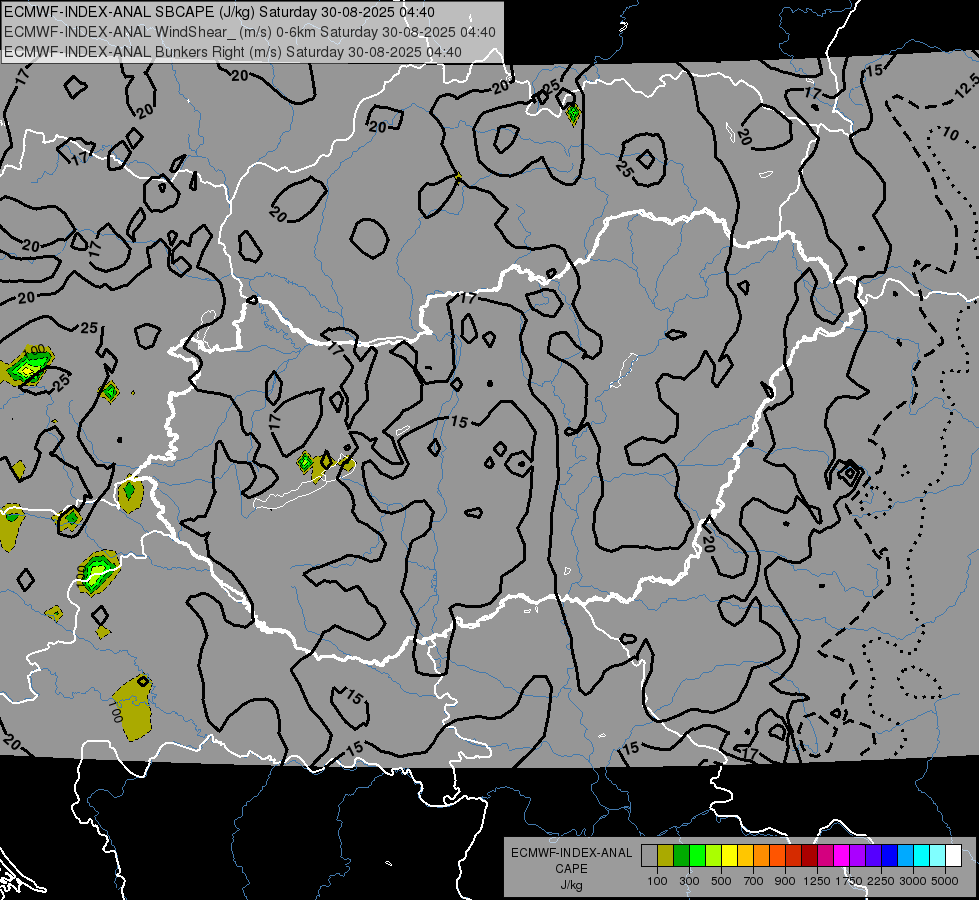Click the dark green legend swatch
The height and width of the screenshot is (900, 979).
pos(681,856)
